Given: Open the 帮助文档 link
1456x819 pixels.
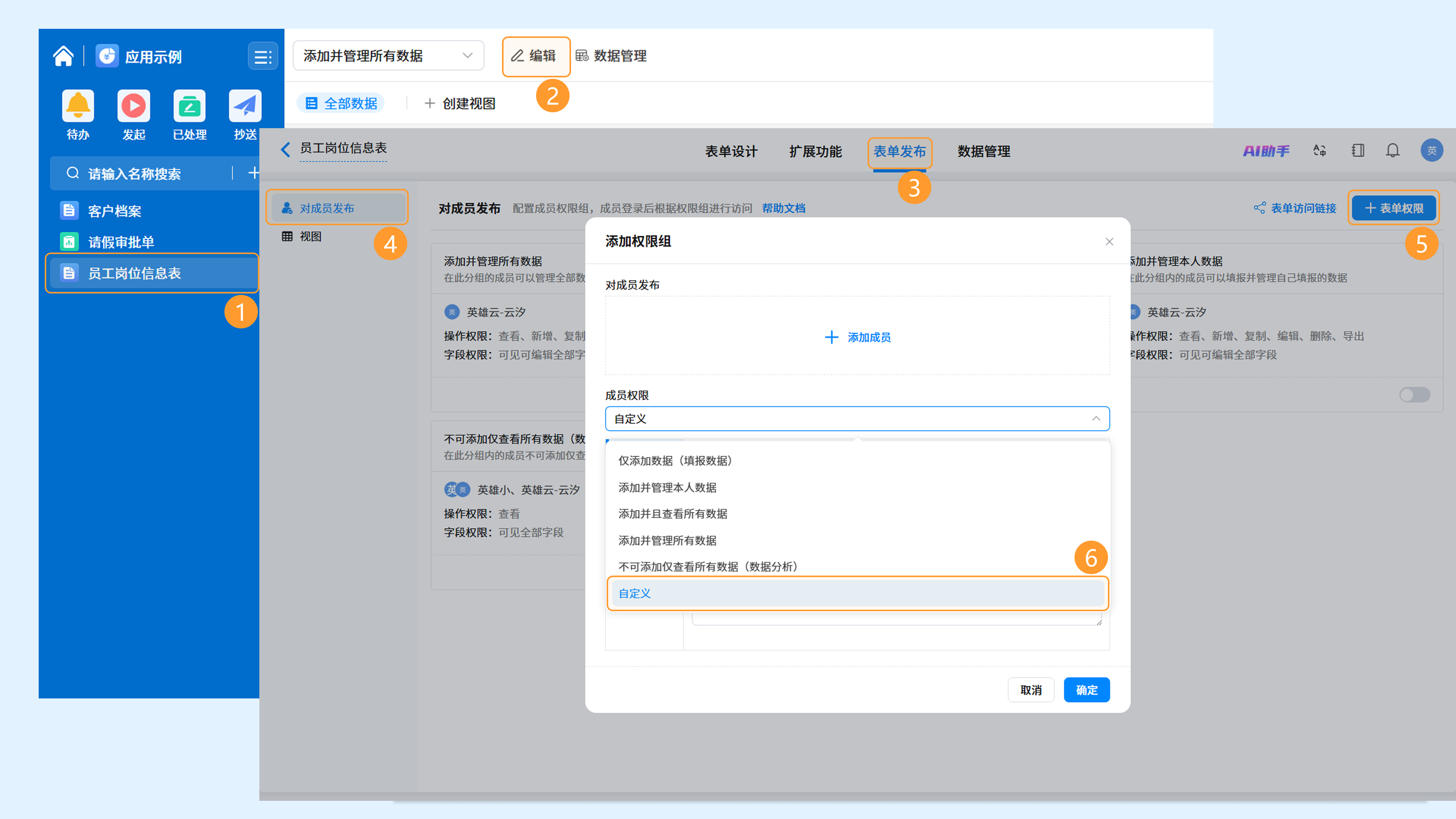Looking at the screenshot, I should click(783, 208).
